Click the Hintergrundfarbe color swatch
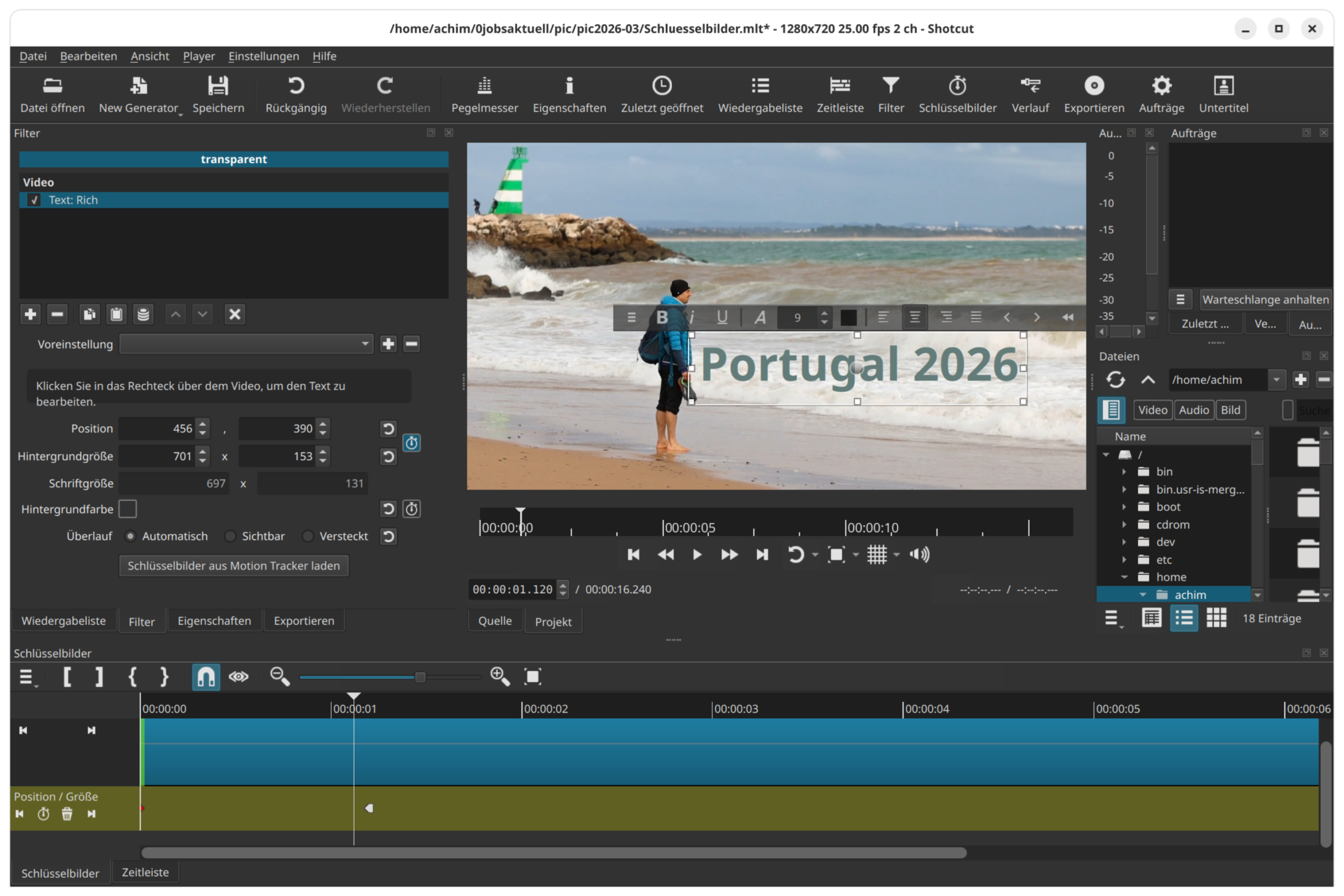Viewport: 1344px width, 896px height. pos(128,509)
